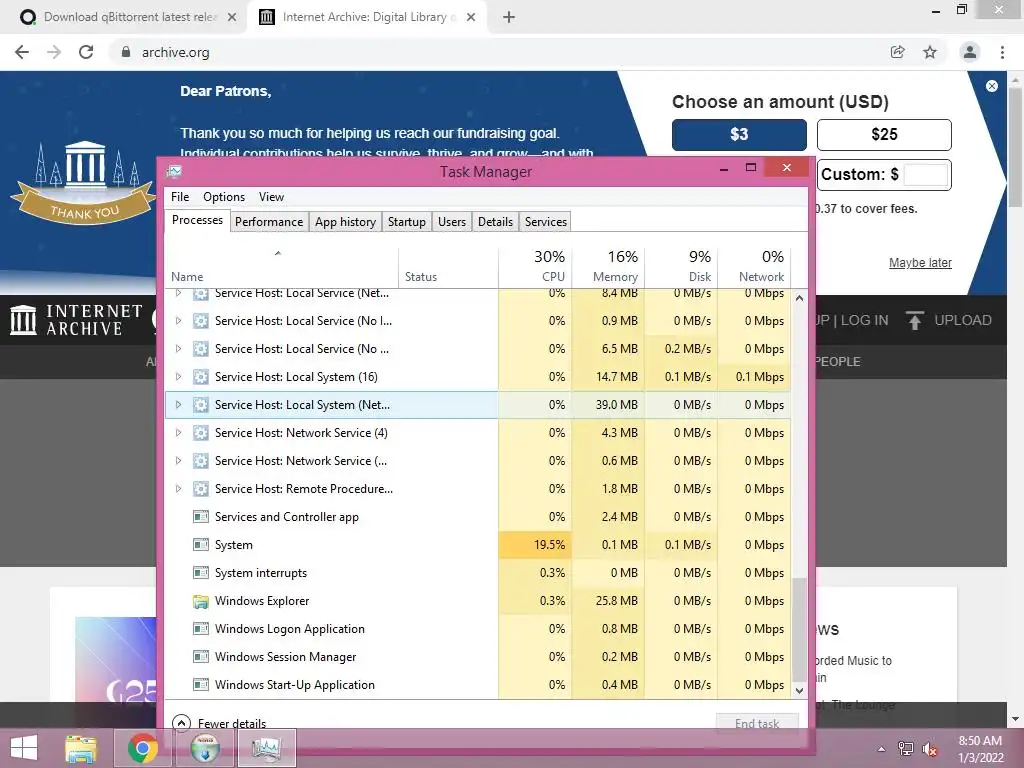The image size is (1024, 768).
Task: Open the Task Manager Options menu
Action: pos(224,197)
